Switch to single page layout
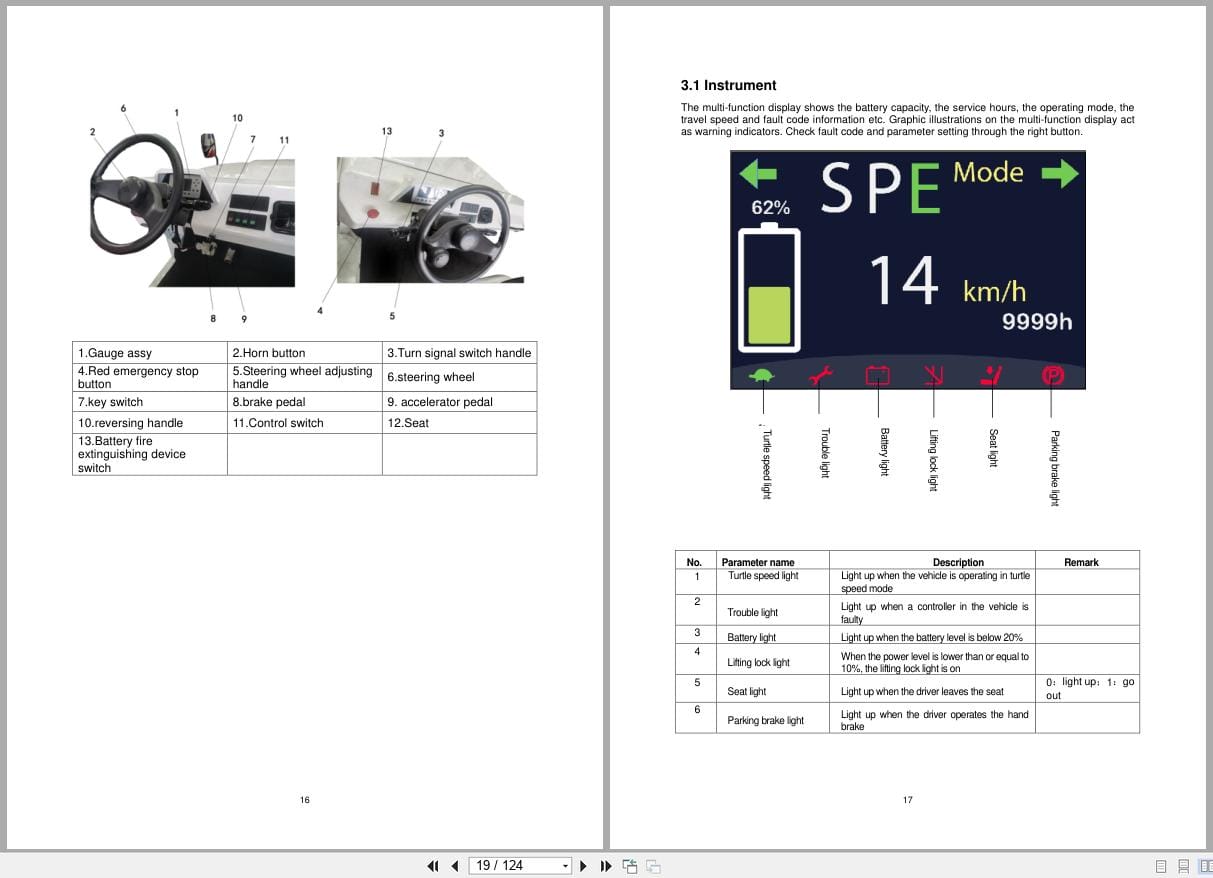Viewport: 1213px width, 878px height. [1161, 866]
